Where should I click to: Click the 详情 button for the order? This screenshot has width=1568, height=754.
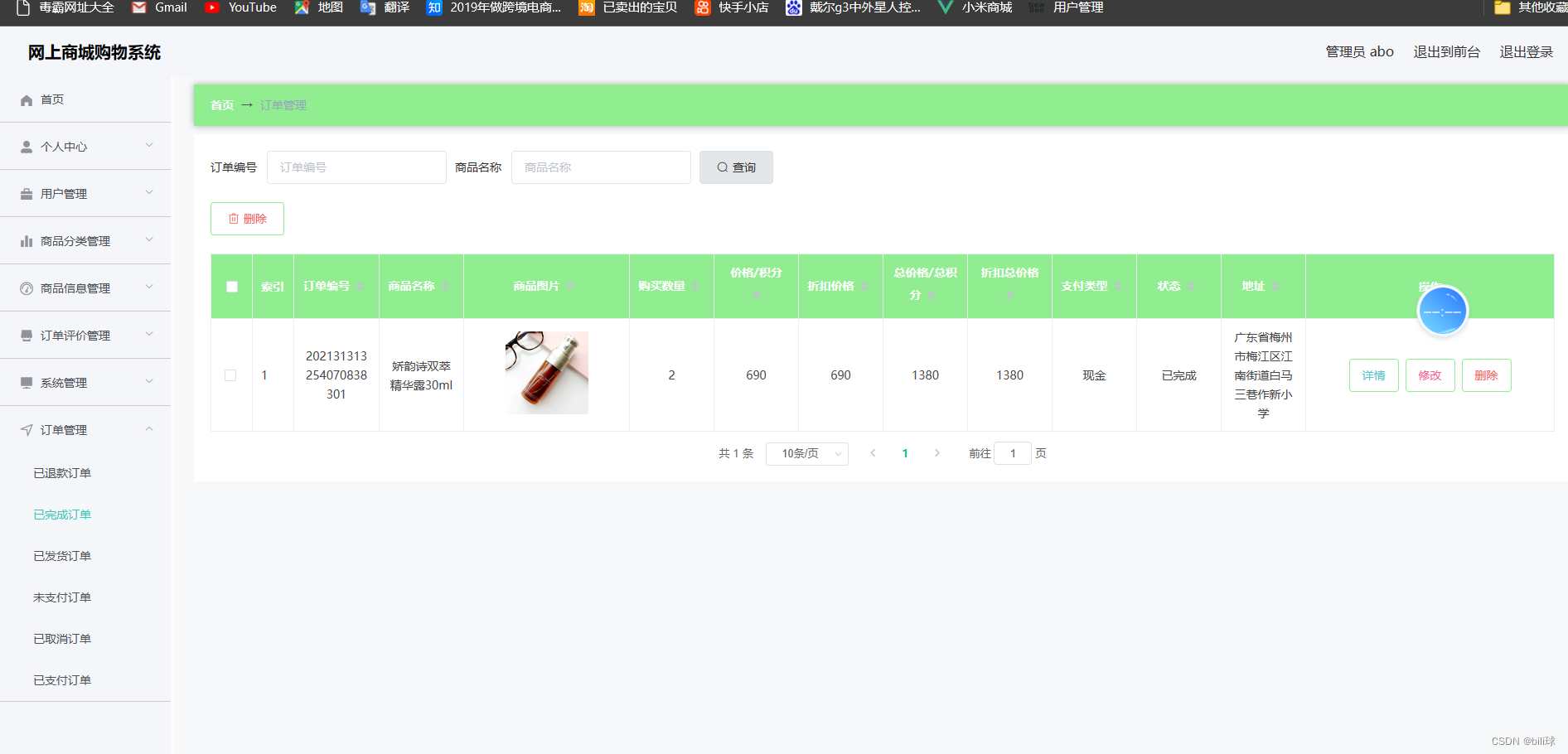tap(1373, 375)
